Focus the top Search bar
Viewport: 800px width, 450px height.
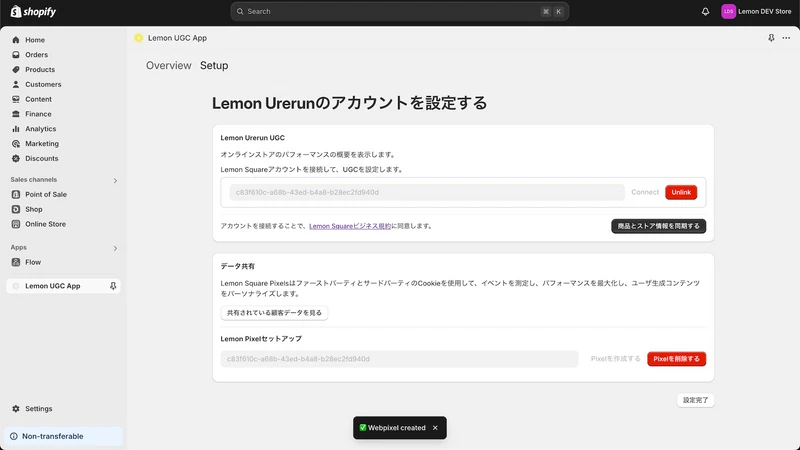399,11
